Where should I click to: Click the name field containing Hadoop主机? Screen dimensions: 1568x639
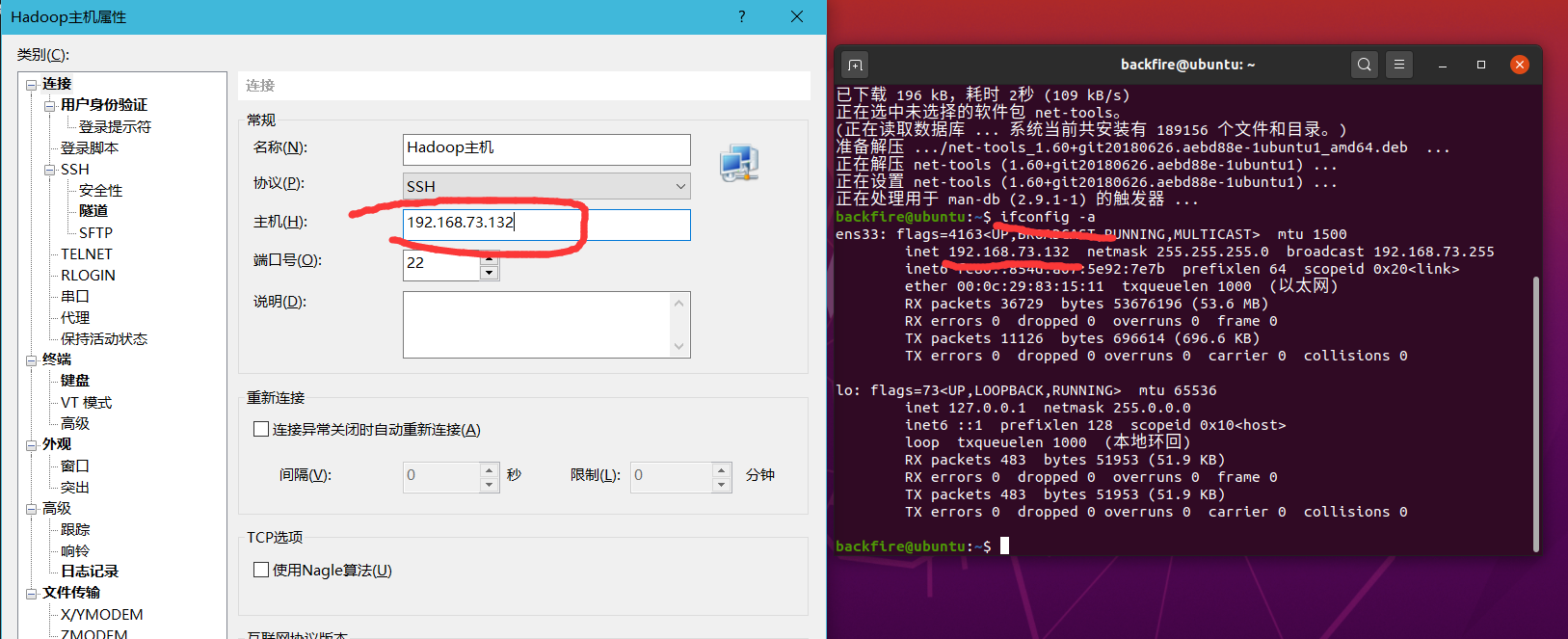(x=546, y=148)
